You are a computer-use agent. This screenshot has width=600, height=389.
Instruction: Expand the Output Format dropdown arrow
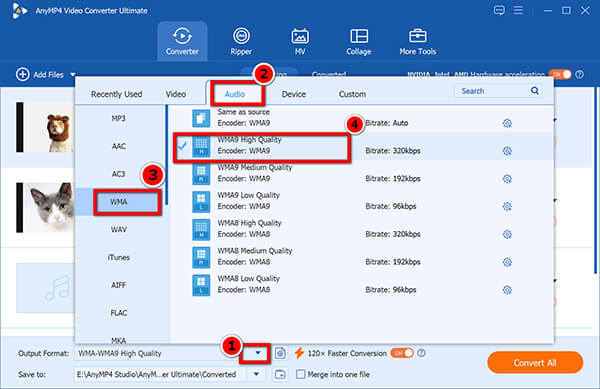coord(258,353)
